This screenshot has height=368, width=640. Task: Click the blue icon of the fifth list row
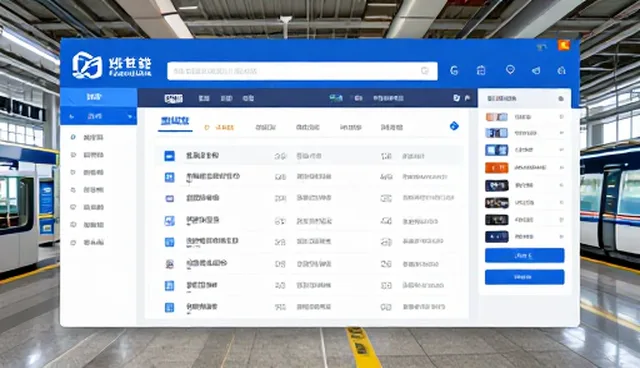169,242
